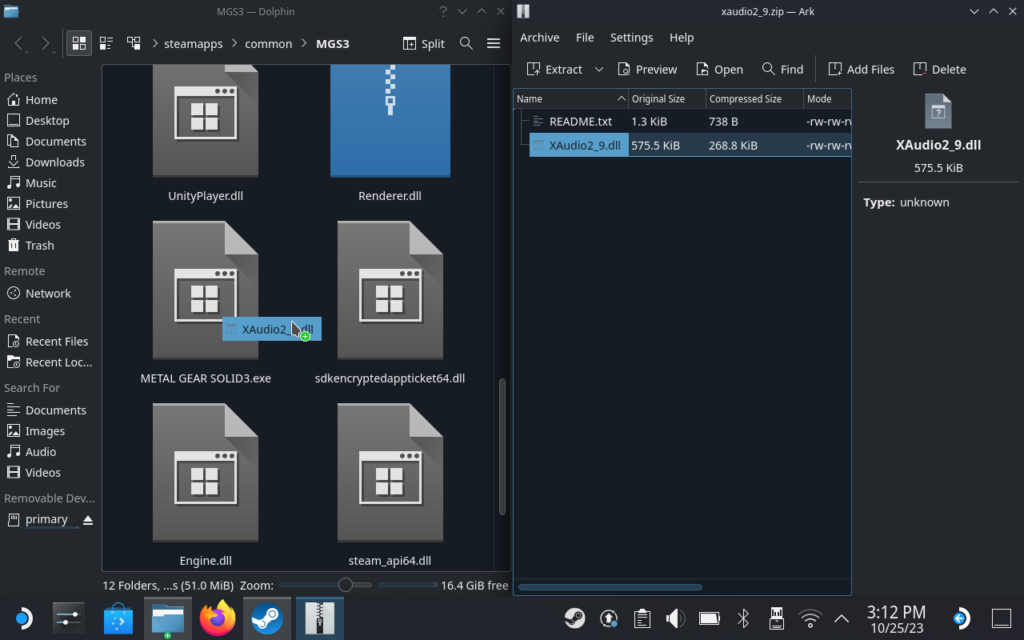Open System Settings taskbar icon
1024x640 pixels.
click(x=69, y=618)
